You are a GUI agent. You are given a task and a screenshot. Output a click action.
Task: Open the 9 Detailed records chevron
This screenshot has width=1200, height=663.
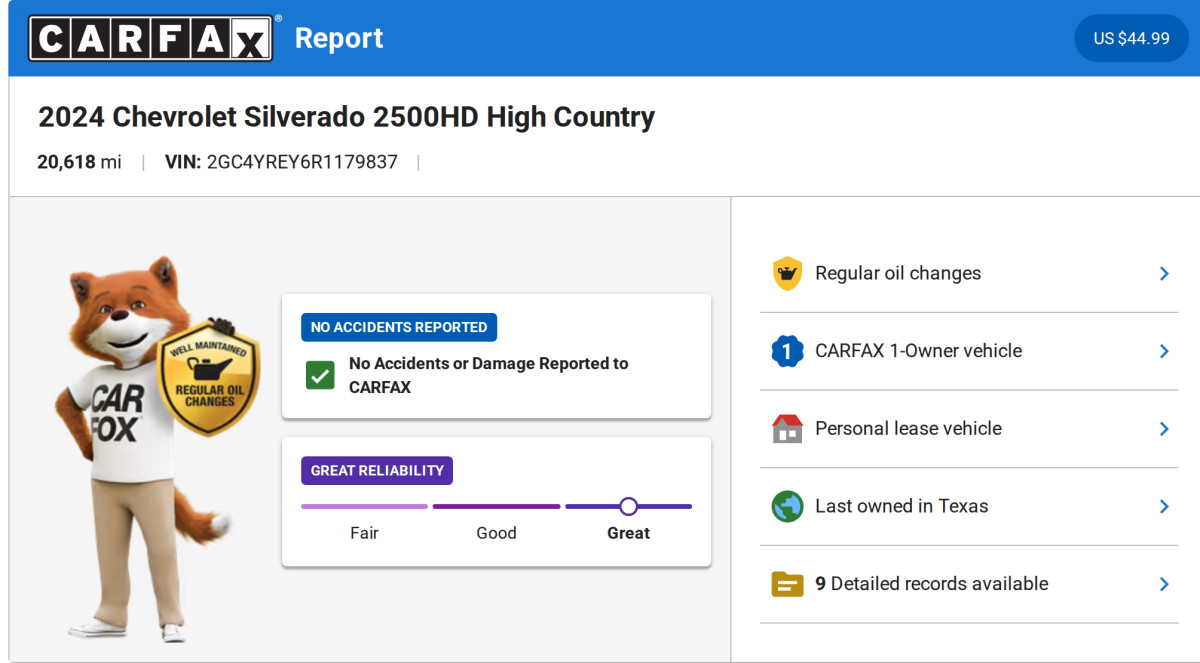point(1164,584)
